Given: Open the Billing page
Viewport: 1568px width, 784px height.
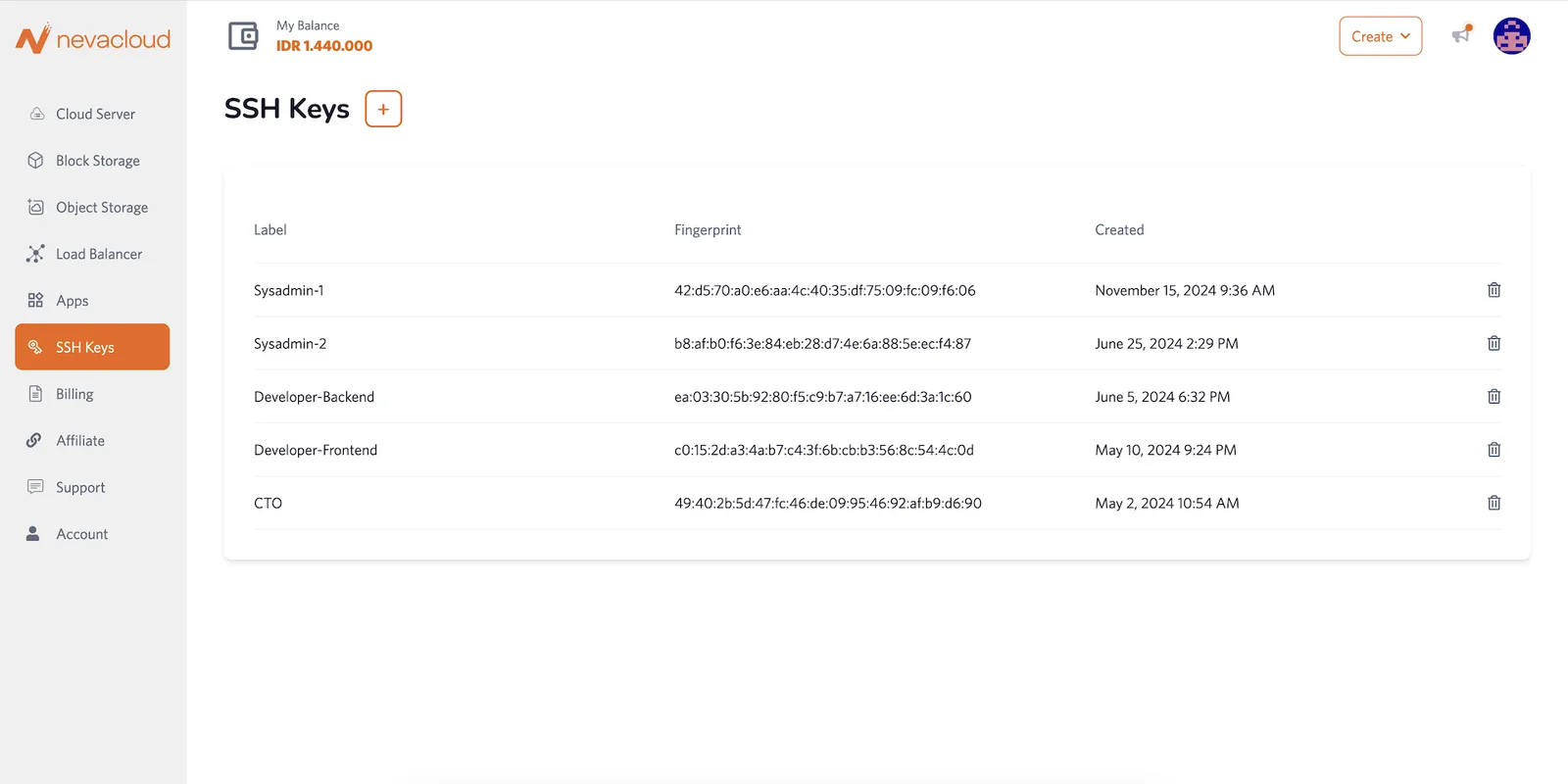Looking at the screenshot, I should [x=74, y=394].
